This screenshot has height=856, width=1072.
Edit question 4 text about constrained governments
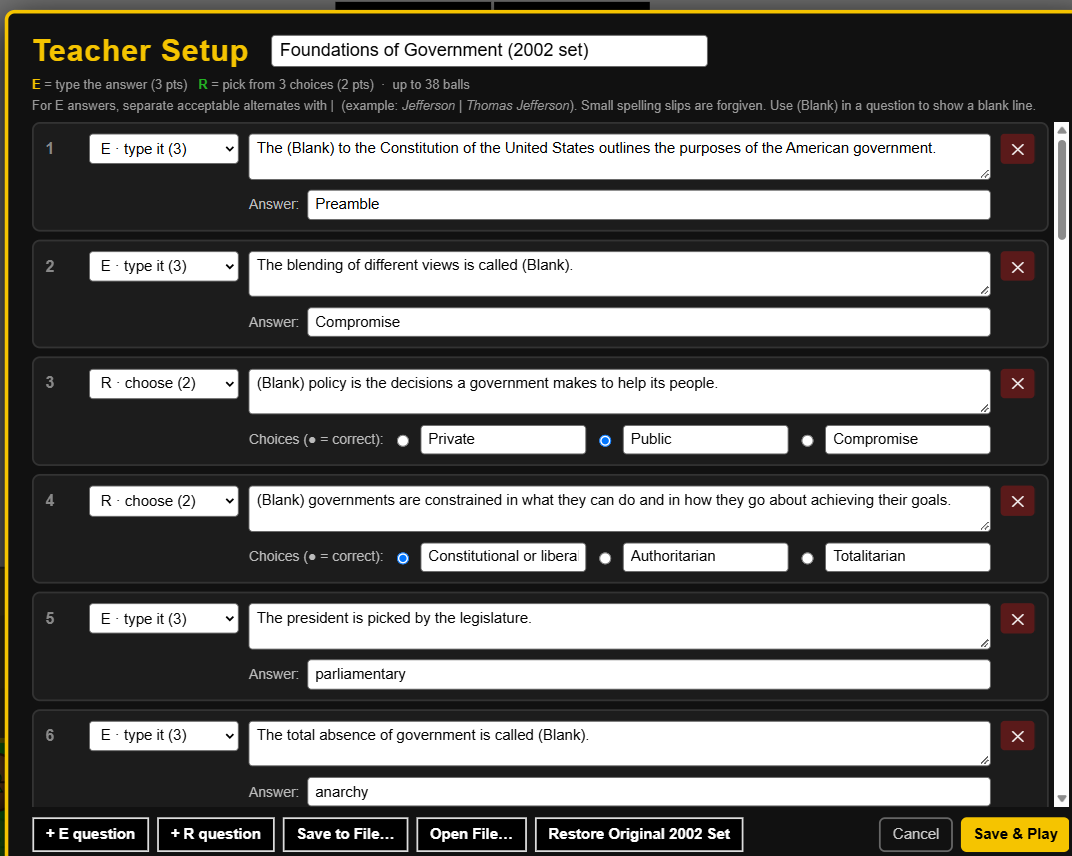619,509
